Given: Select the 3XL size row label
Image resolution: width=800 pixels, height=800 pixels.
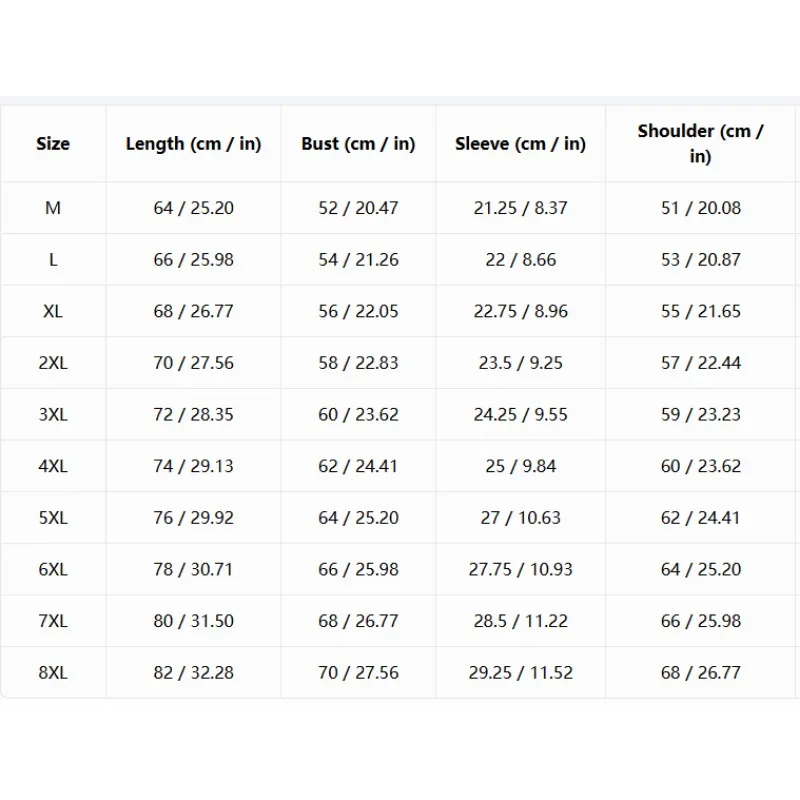Looking at the screenshot, I should click(x=53, y=414).
